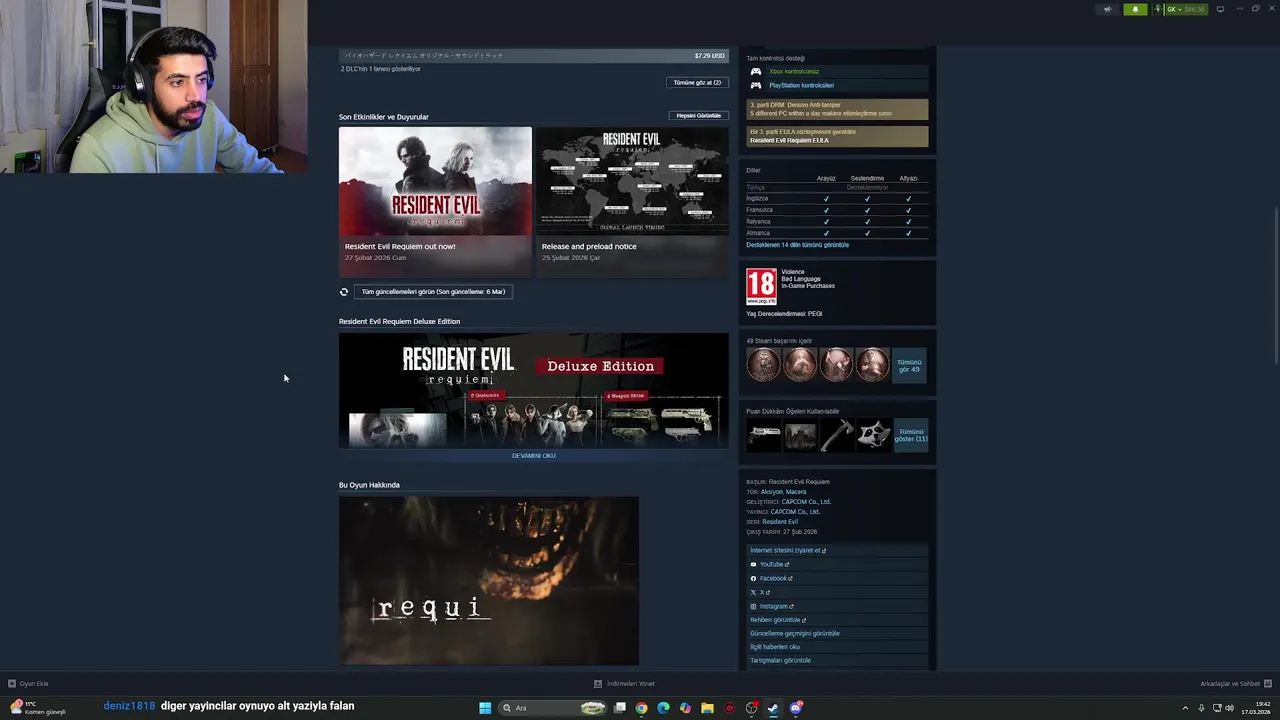Click the Windows taskbar search box
This screenshot has width=1280, height=720.
click(x=552, y=708)
